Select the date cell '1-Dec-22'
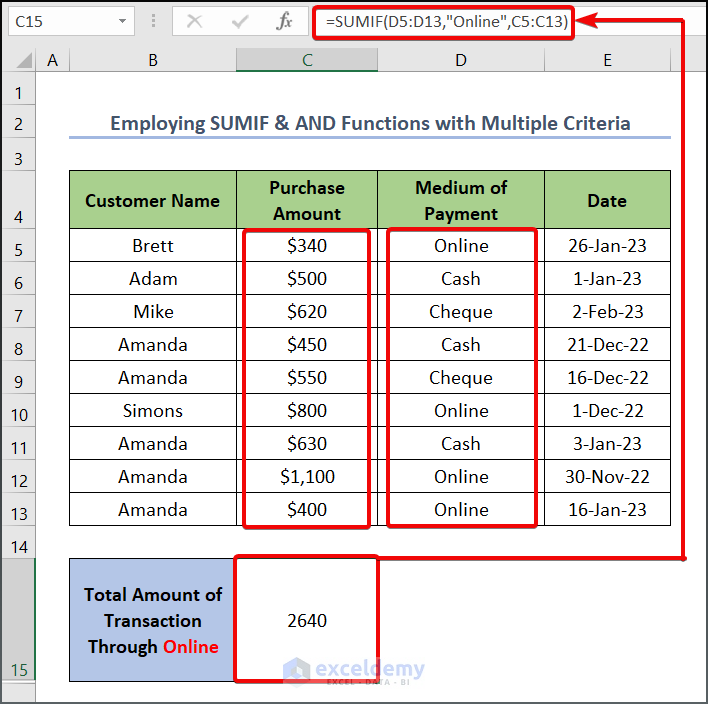 607,410
